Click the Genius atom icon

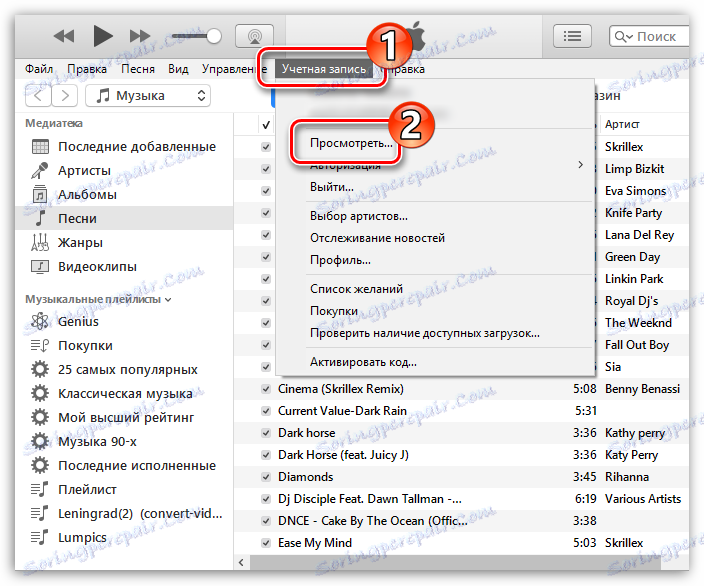coord(40,322)
